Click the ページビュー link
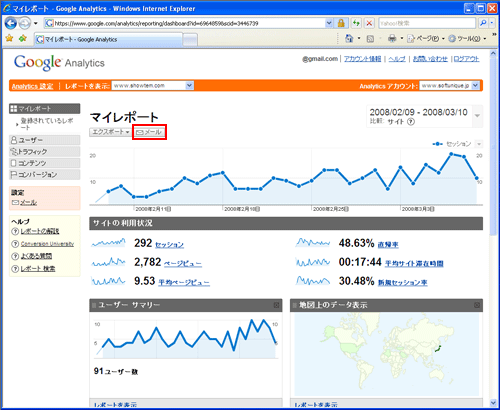The height and width of the screenshot is (410, 500). [183, 264]
